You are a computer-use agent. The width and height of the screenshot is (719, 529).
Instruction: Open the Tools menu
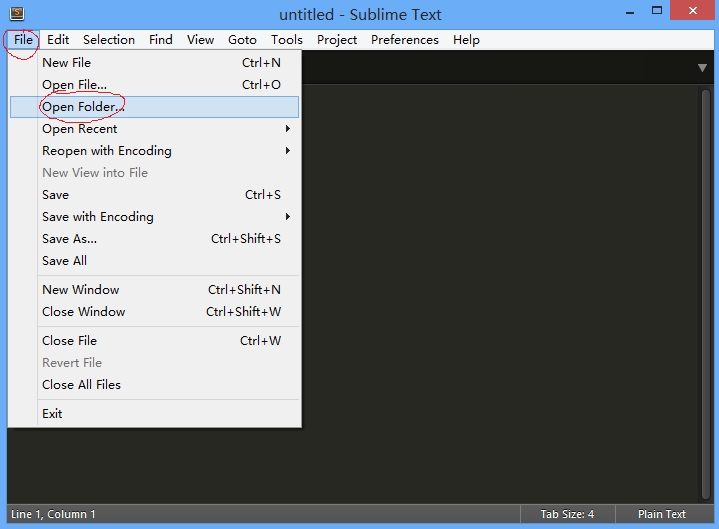click(x=287, y=40)
